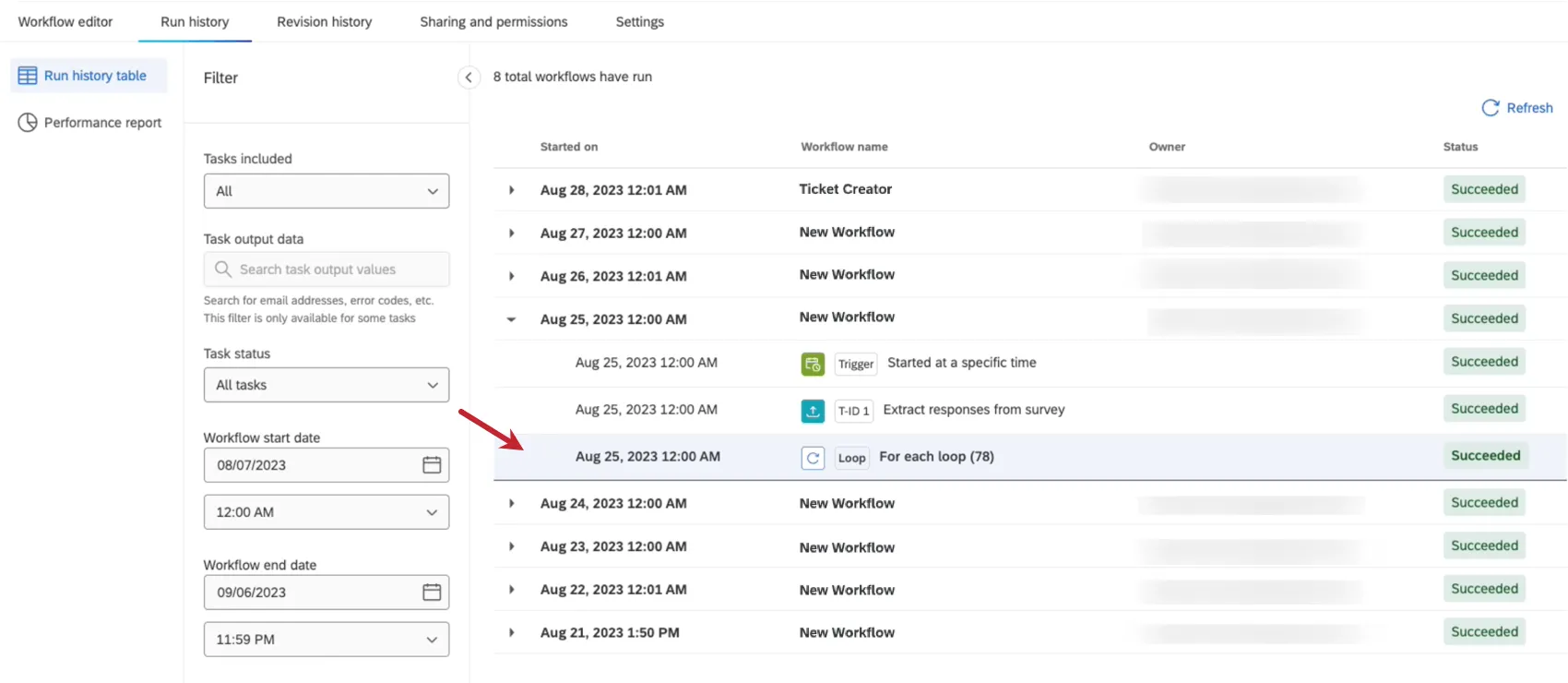Screen dimensions: 1568x683
Task: Open the Task status dropdown
Action: point(326,385)
